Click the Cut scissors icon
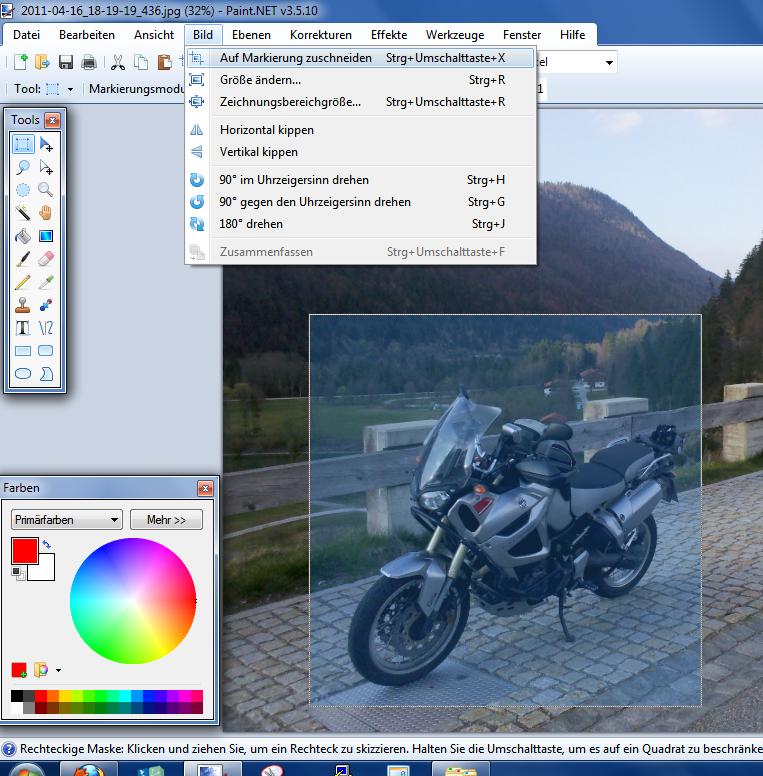This screenshot has height=776, width=763. pyautogui.click(x=117, y=62)
